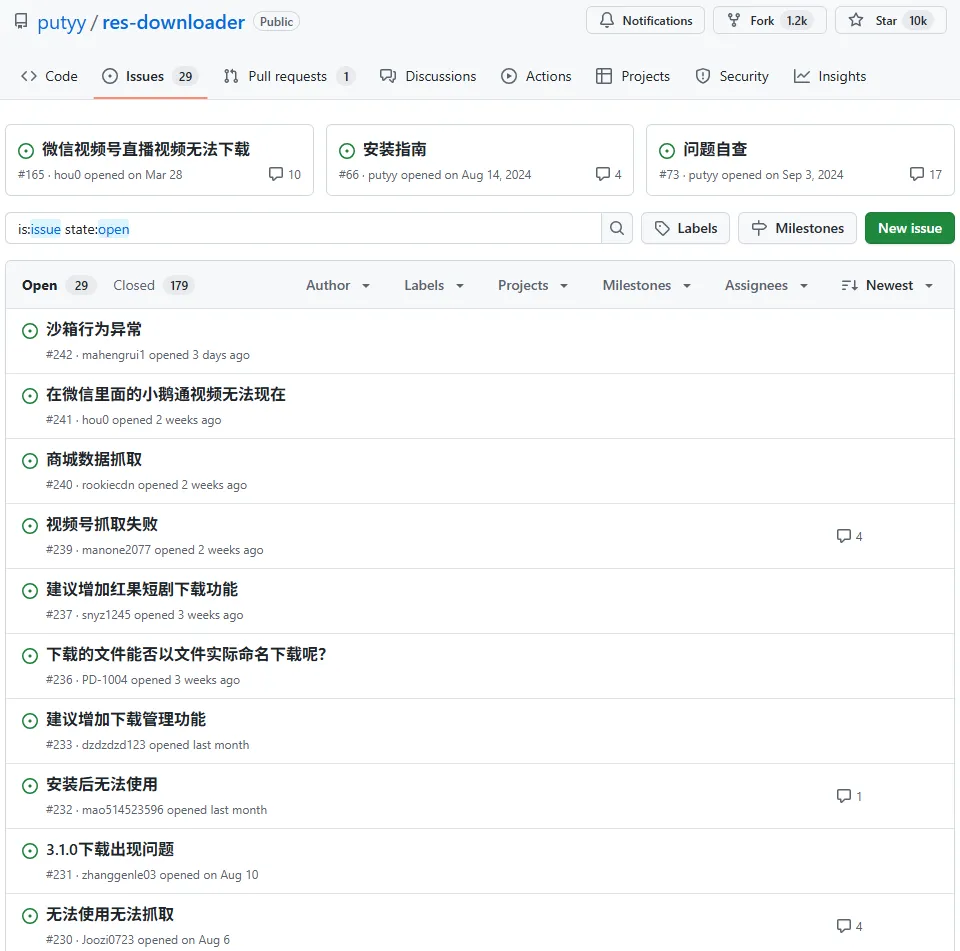Click comment count icon on pinned #165
The height and width of the screenshot is (951, 960).
click(276, 174)
